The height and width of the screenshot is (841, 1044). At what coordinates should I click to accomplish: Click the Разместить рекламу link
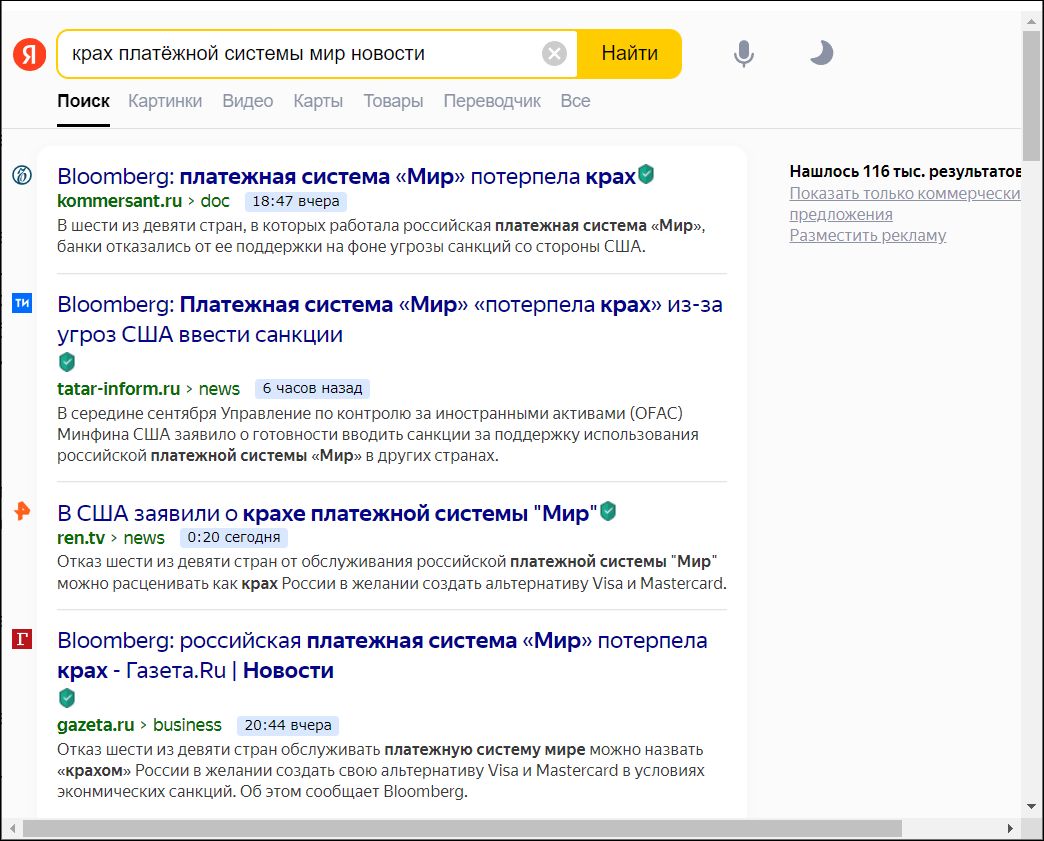pos(867,235)
